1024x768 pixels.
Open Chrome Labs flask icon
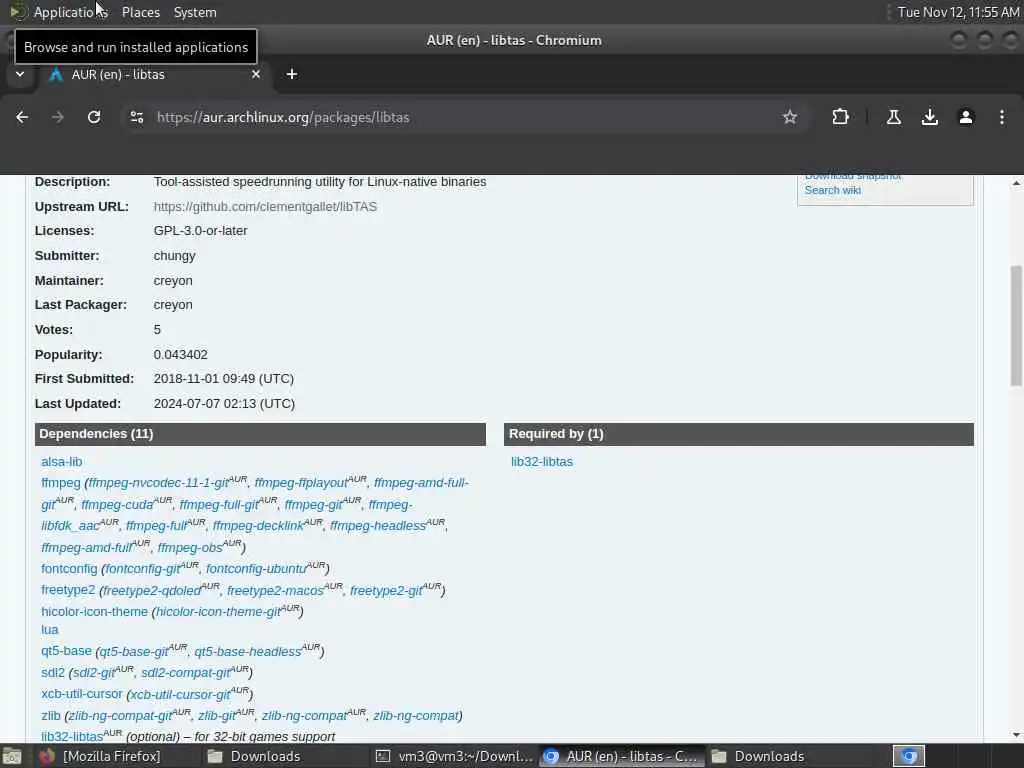(x=893, y=117)
